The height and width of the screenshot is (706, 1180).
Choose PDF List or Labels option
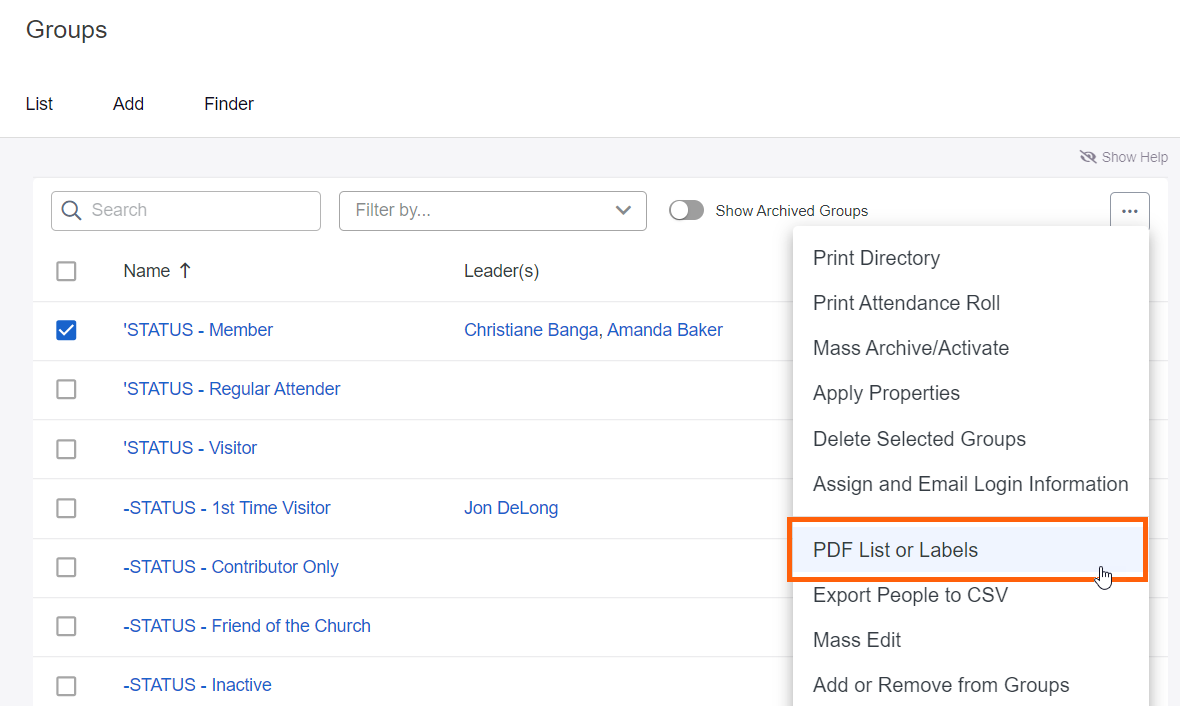895,550
